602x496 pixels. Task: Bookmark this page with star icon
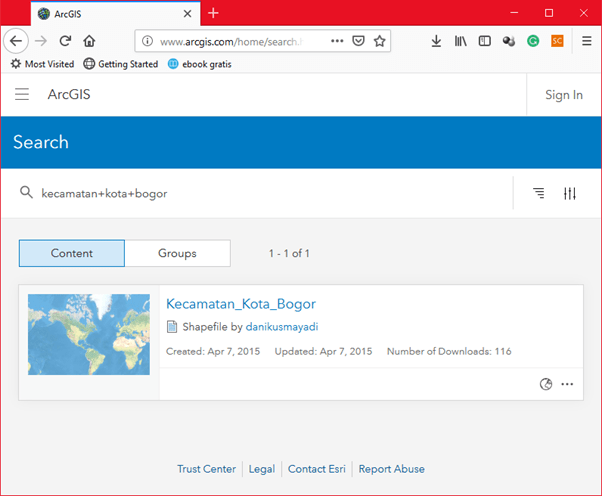(x=380, y=41)
